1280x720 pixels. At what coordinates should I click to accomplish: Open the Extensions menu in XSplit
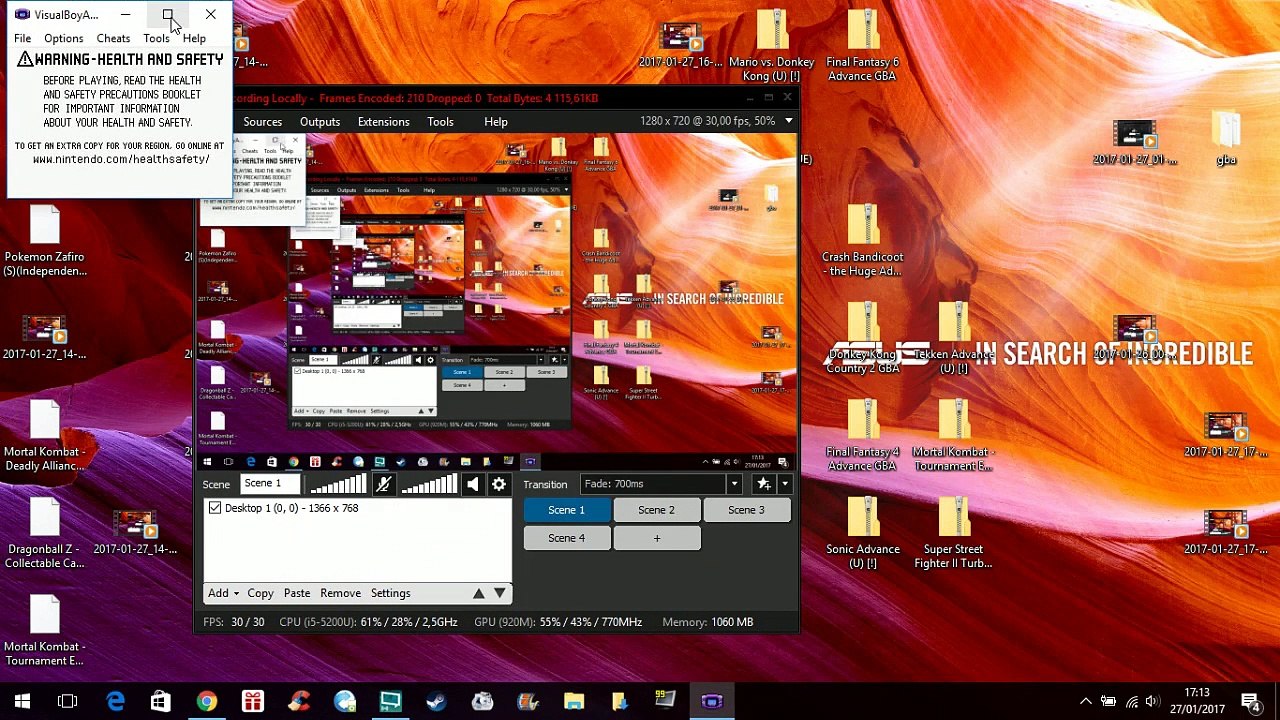pos(383,122)
